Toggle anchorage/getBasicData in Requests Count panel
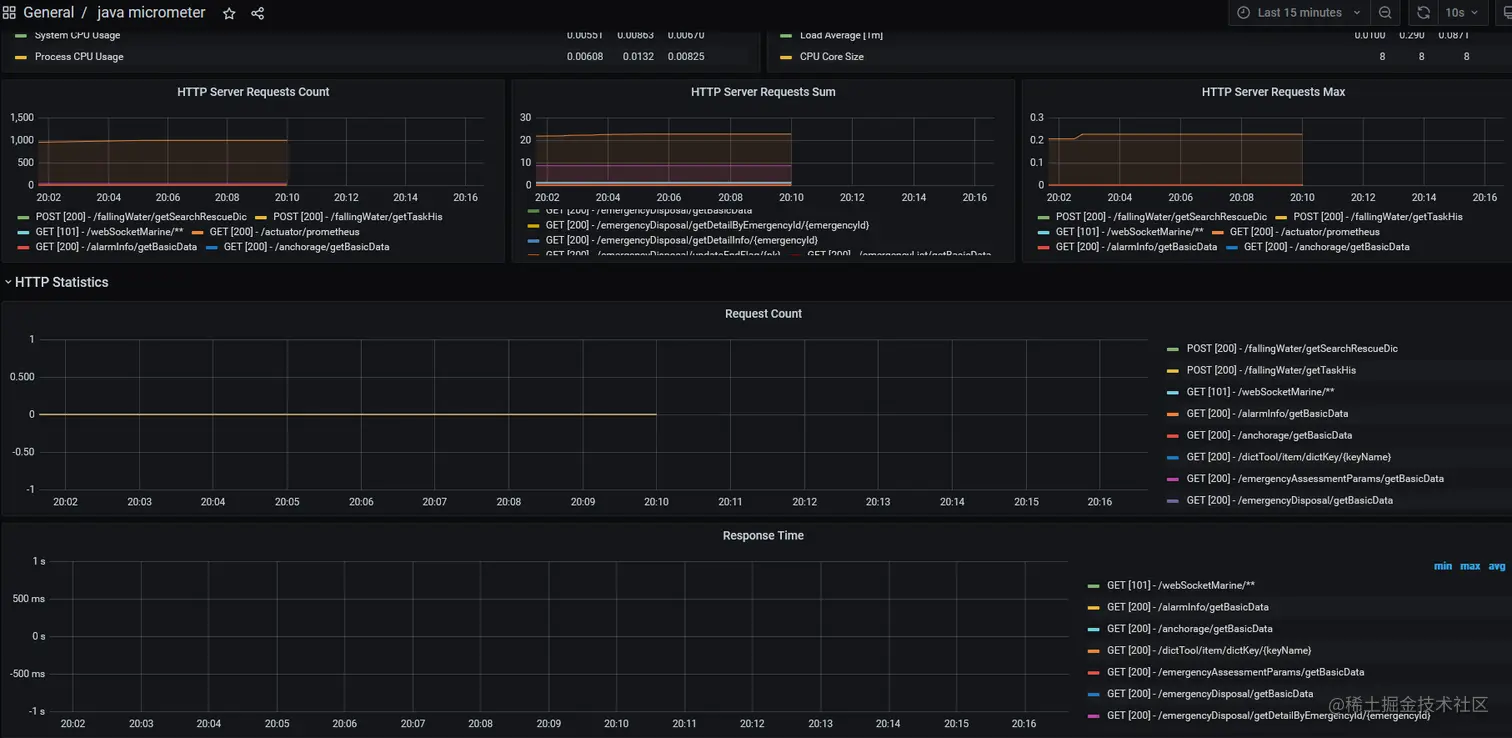This screenshot has height=738, width=1512. tap(306, 247)
